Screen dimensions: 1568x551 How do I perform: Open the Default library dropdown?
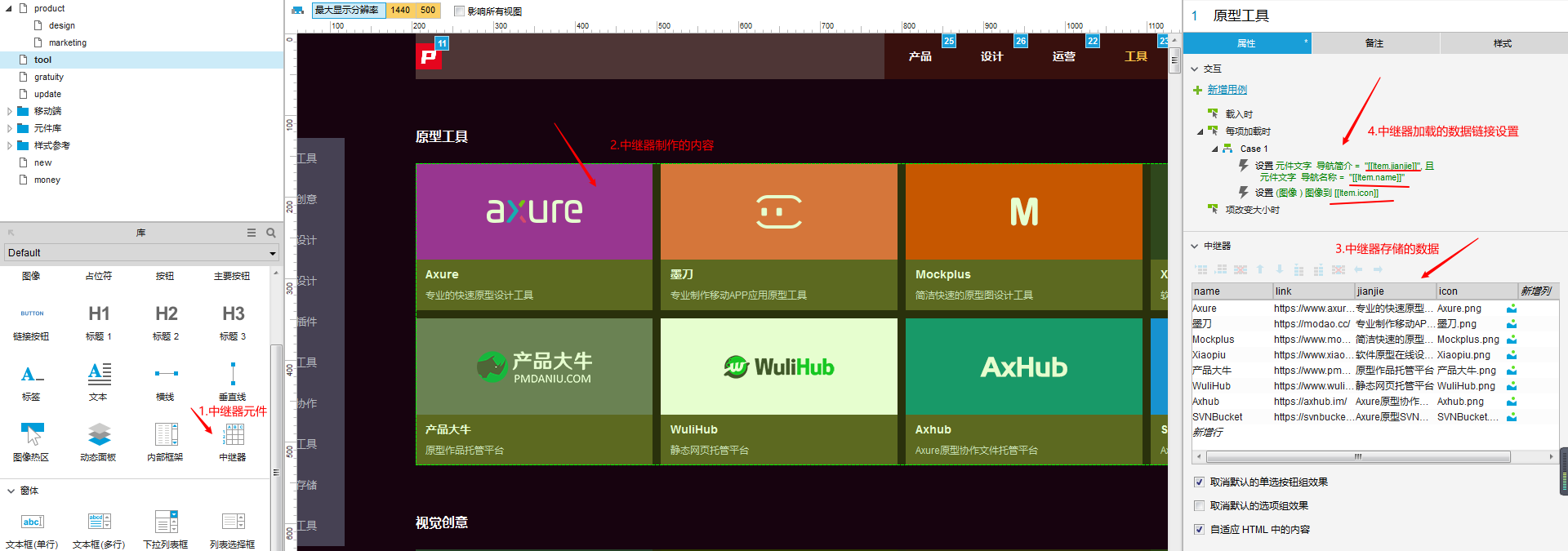pyautogui.click(x=142, y=253)
